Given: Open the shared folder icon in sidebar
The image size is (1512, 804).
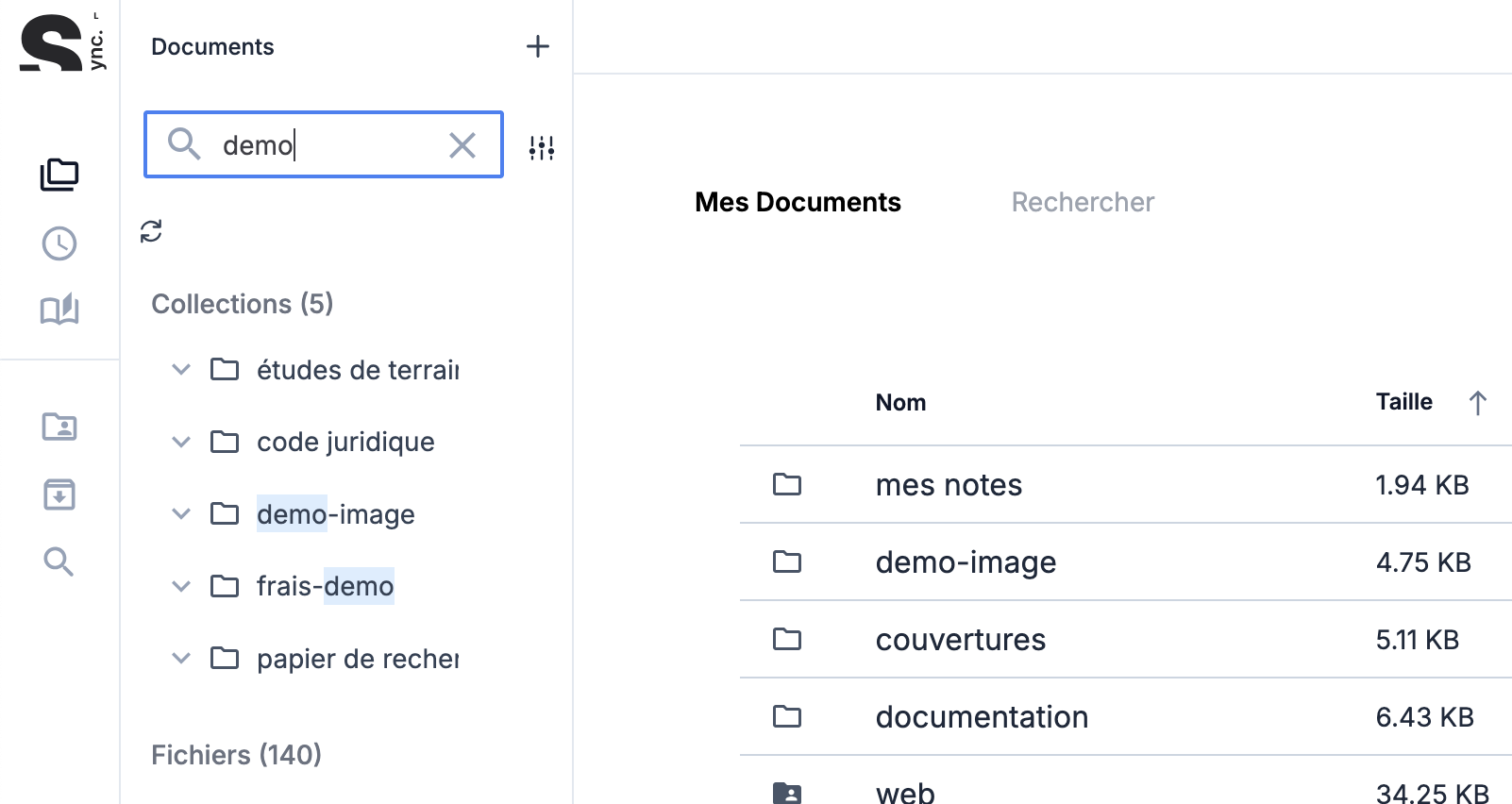Looking at the screenshot, I should tap(59, 427).
